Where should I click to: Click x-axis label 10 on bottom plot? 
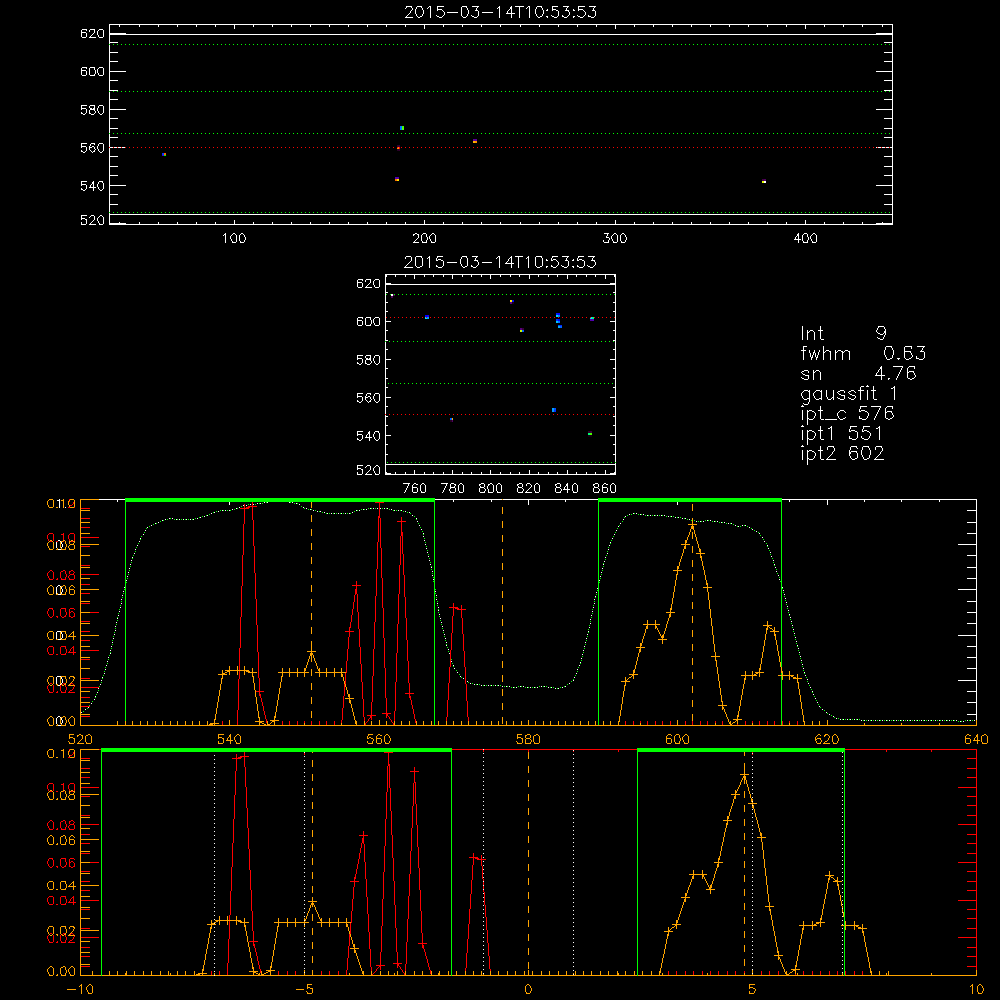976,990
